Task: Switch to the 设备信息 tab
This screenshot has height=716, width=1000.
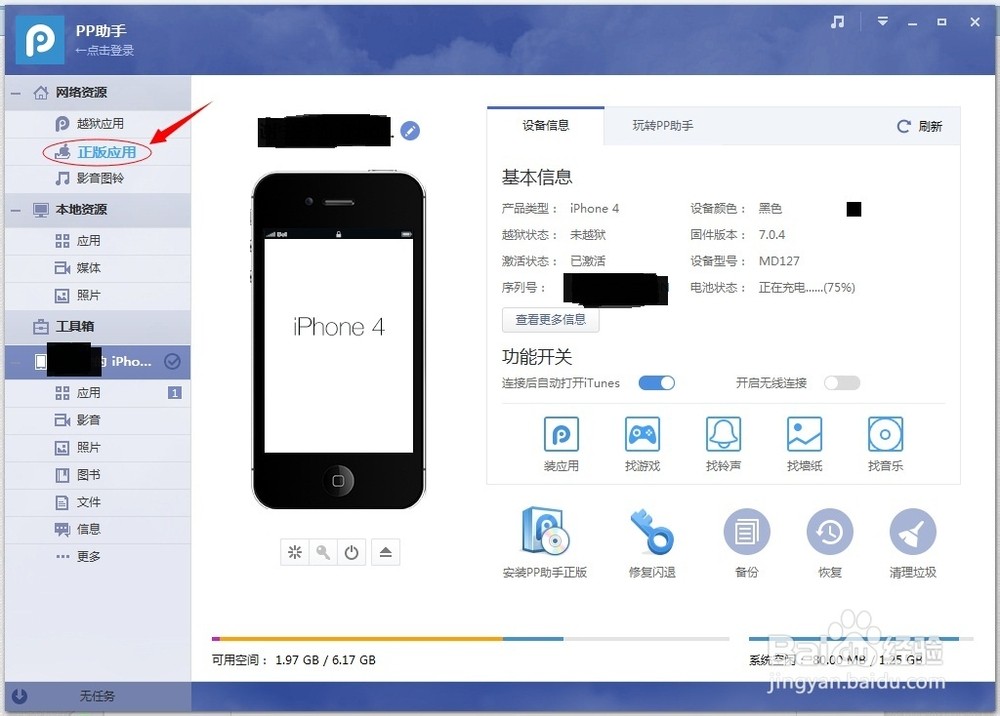Action: click(x=545, y=126)
